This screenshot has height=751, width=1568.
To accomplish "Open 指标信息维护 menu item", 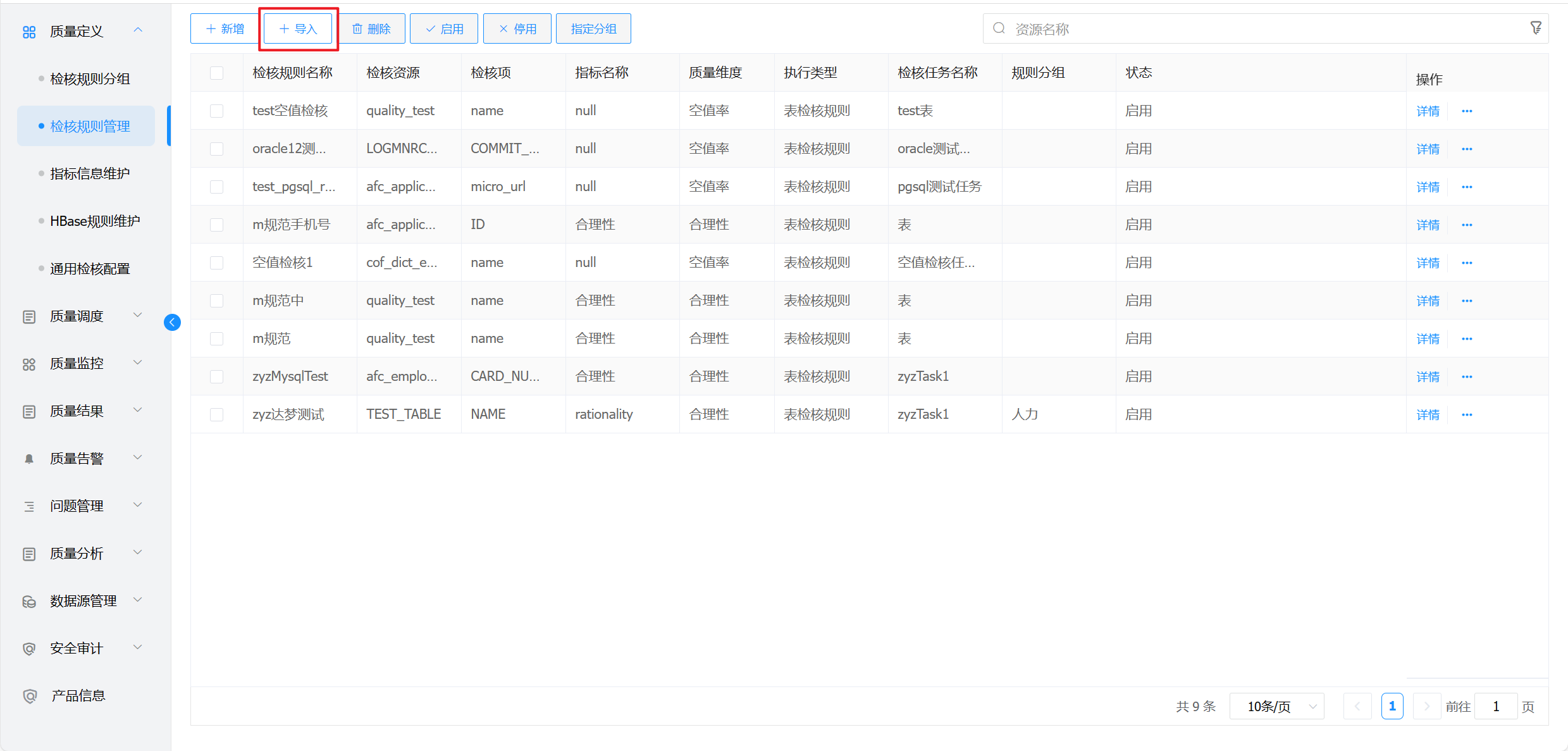I will tap(90, 173).
